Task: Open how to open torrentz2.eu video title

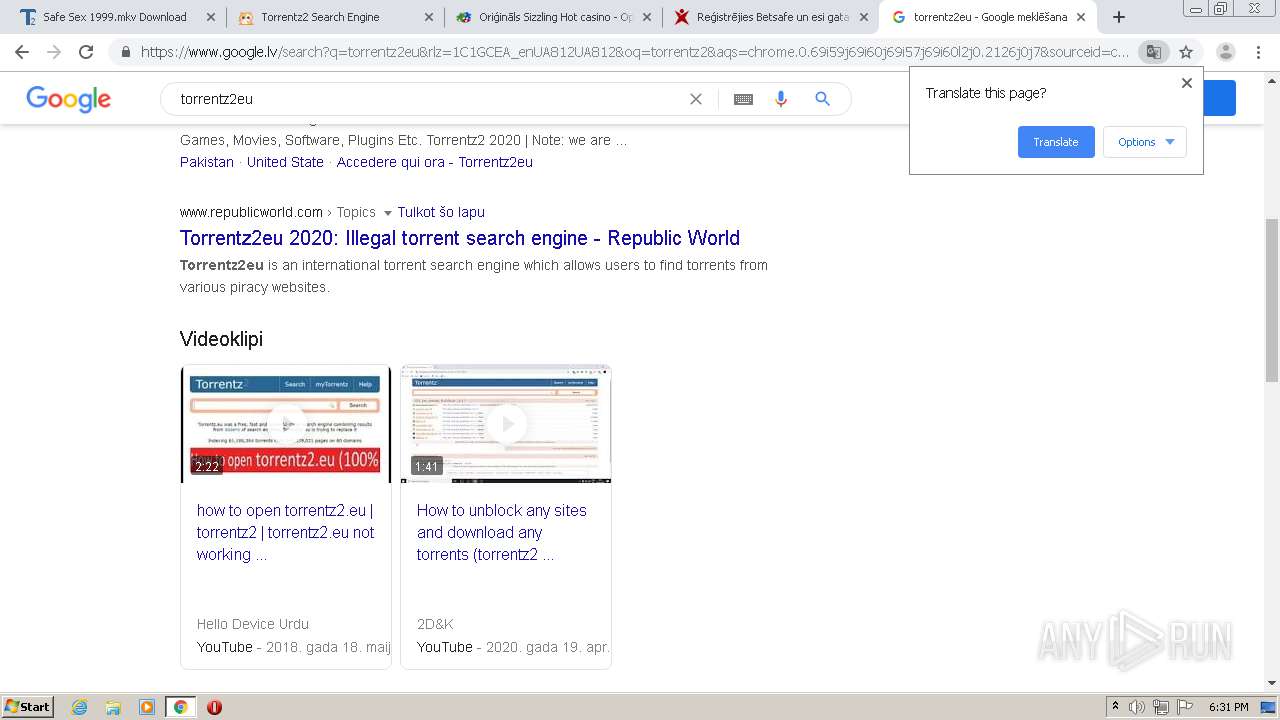Action: pyautogui.click(x=286, y=532)
